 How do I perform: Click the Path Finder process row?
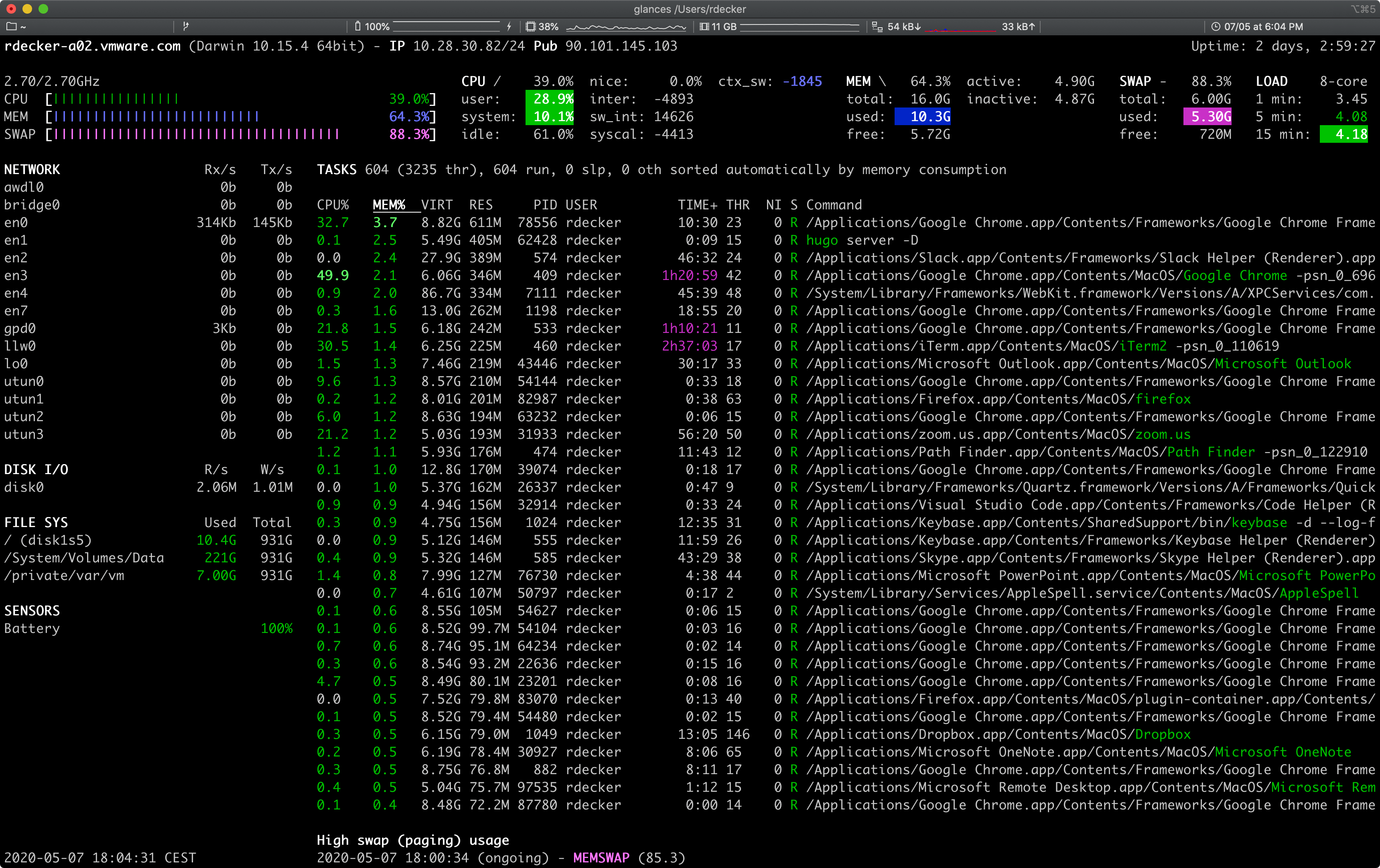click(x=846, y=452)
